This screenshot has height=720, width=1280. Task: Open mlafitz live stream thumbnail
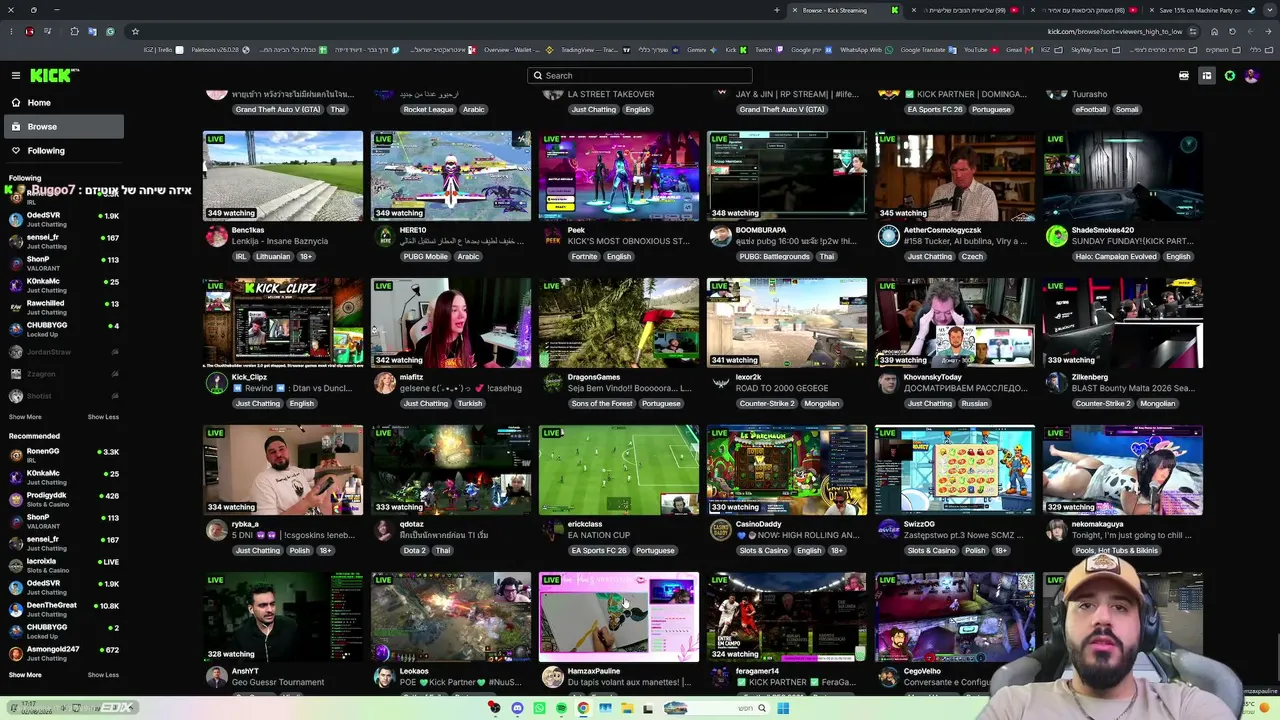pos(451,323)
